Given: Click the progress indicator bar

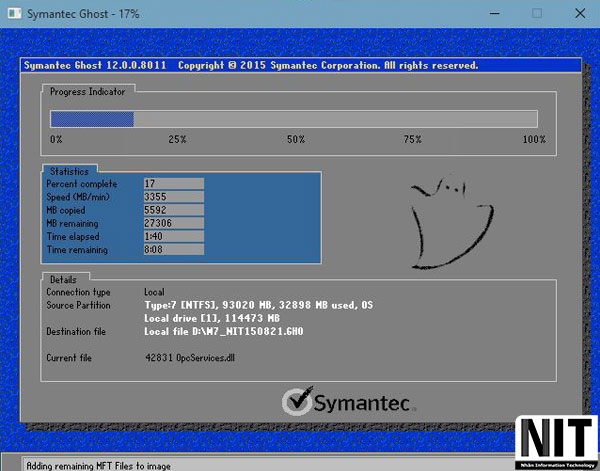Looking at the screenshot, I should click(x=294, y=119).
